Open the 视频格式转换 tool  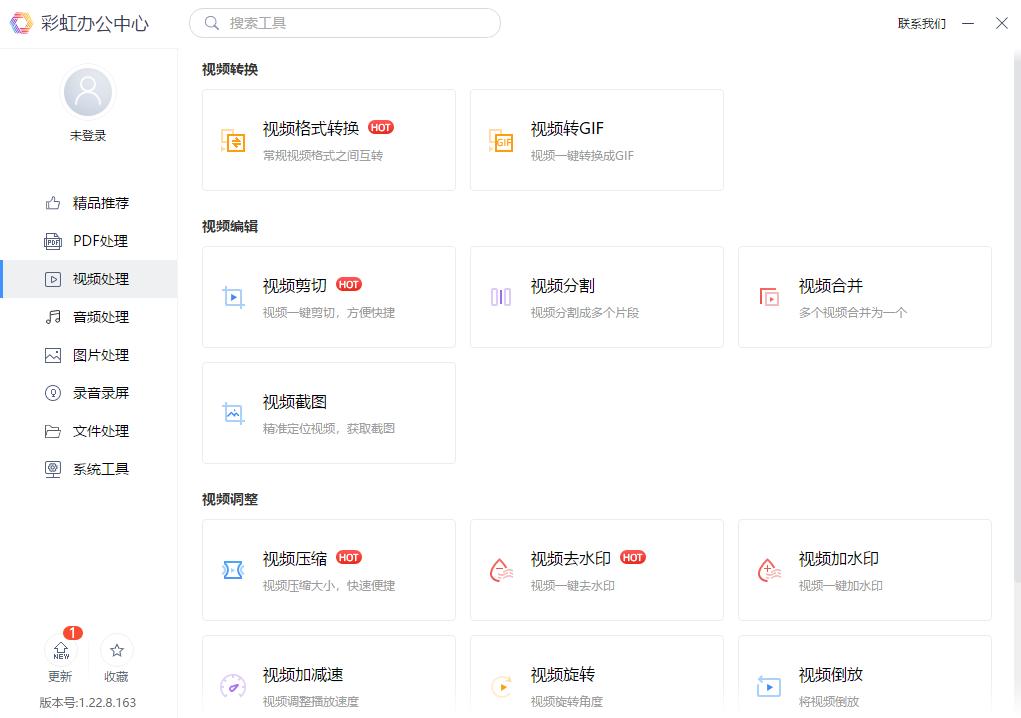click(x=328, y=140)
